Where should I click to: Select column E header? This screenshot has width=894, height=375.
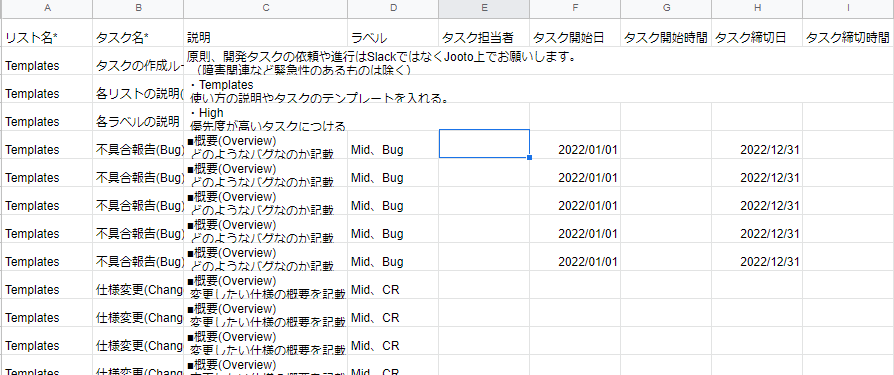(484, 9)
